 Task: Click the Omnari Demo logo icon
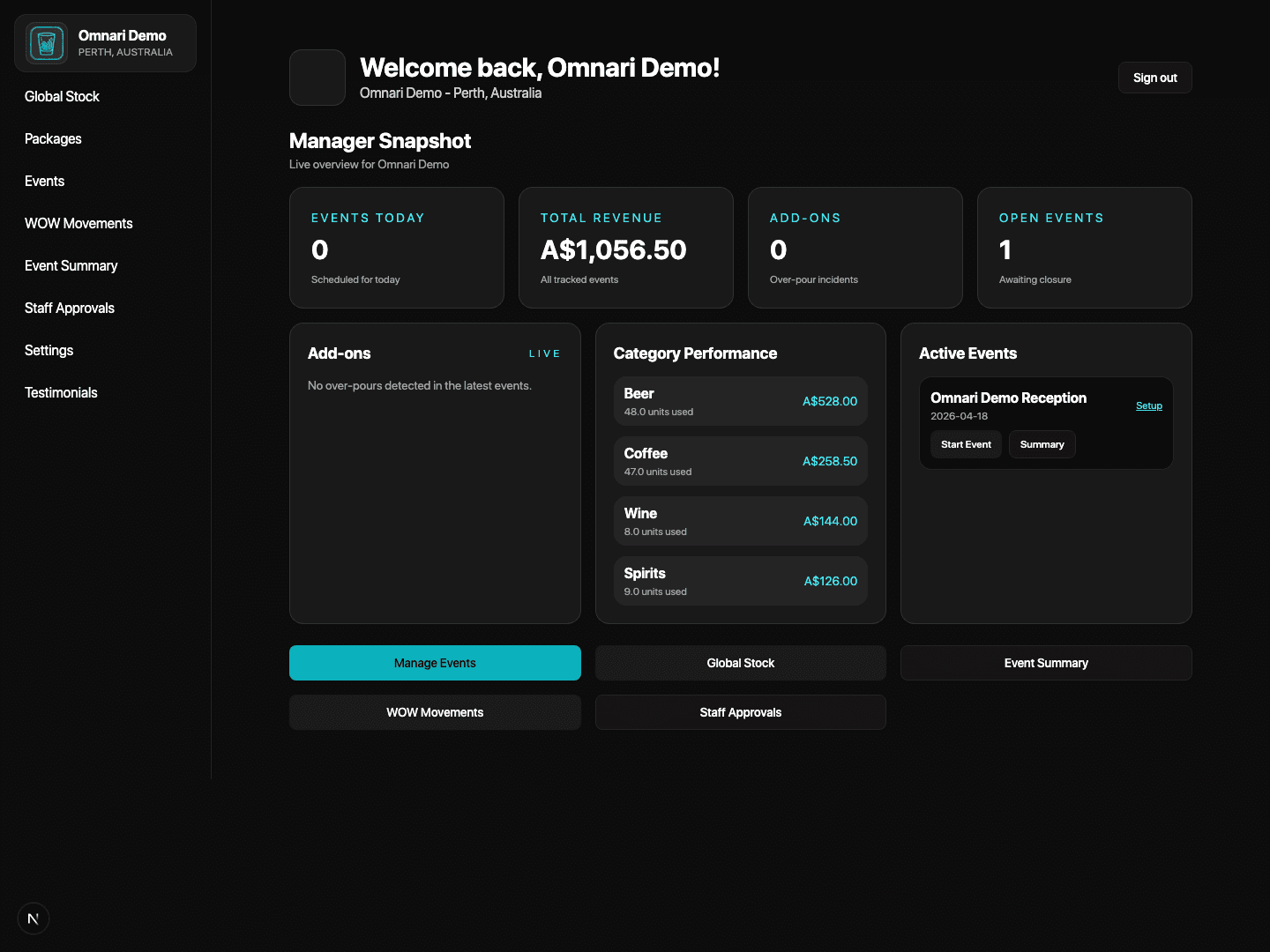(47, 43)
